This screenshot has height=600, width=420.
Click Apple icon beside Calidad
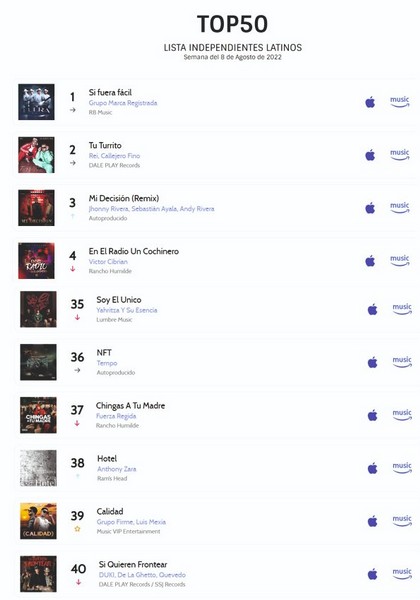pyautogui.click(x=373, y=521)
